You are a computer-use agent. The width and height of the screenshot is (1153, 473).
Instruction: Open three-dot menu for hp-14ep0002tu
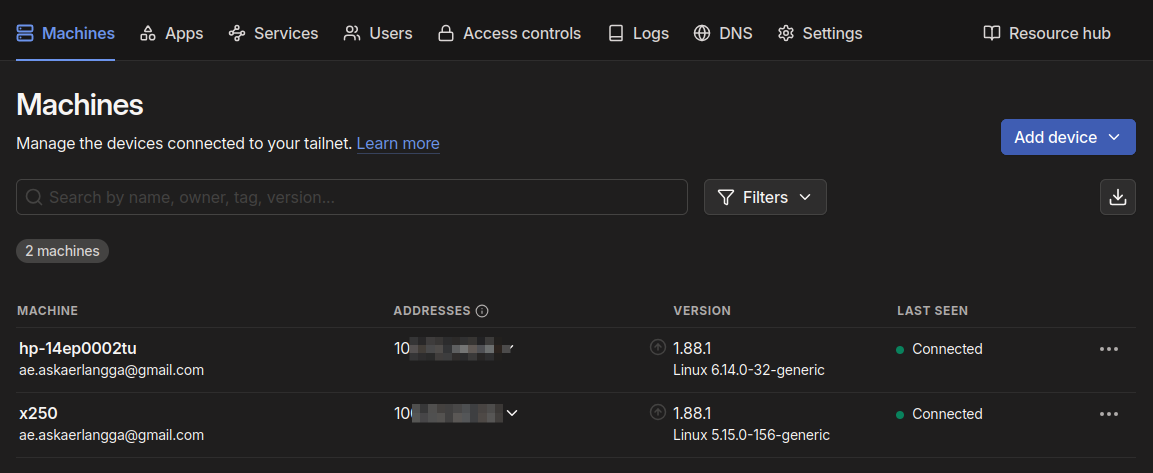pos(1108,349)
